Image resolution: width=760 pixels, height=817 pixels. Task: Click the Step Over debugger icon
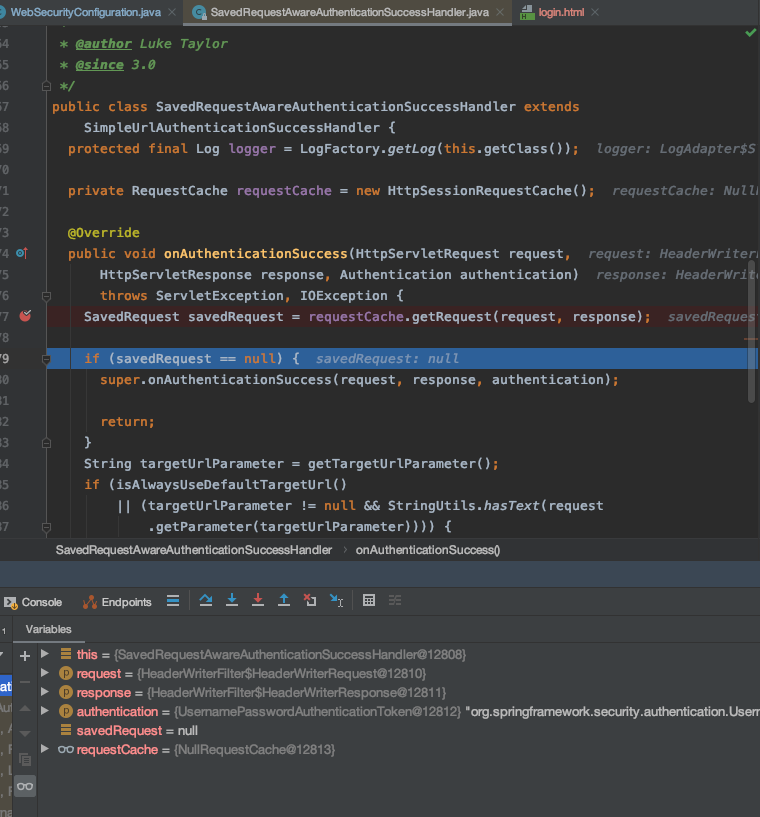[x=206, y=601]
